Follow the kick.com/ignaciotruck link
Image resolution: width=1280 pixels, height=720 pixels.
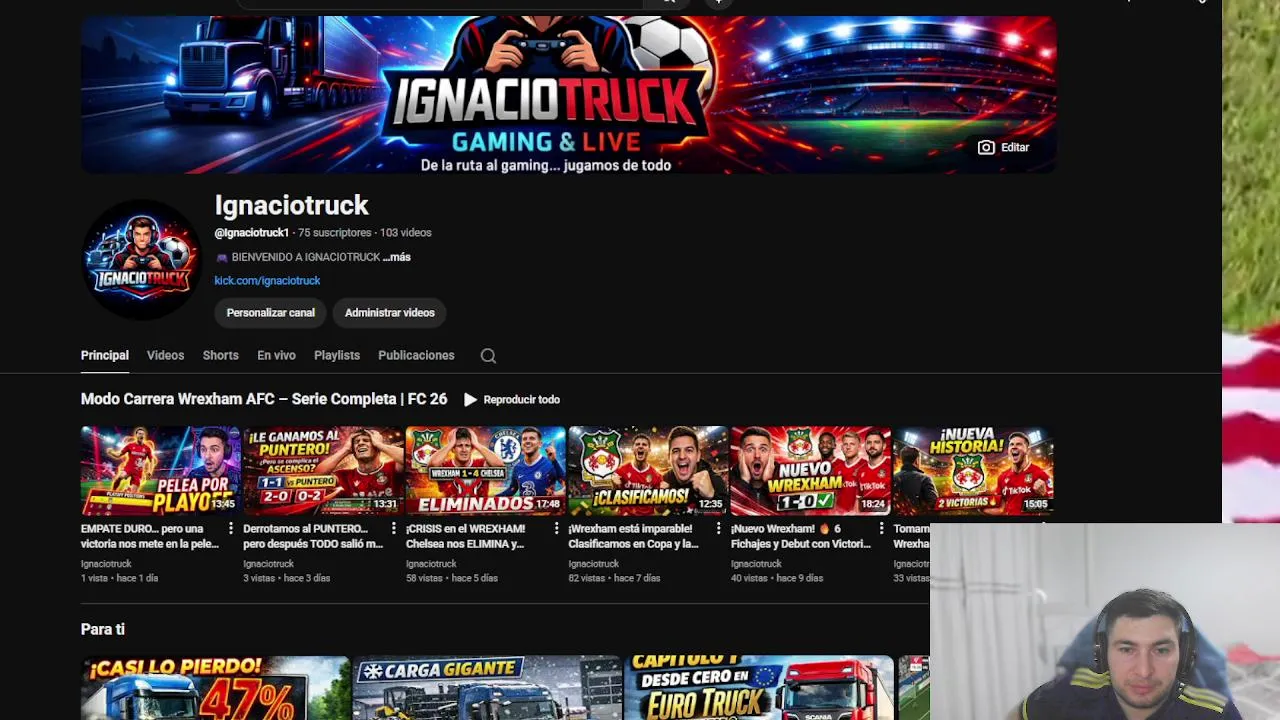click(267, 281)
